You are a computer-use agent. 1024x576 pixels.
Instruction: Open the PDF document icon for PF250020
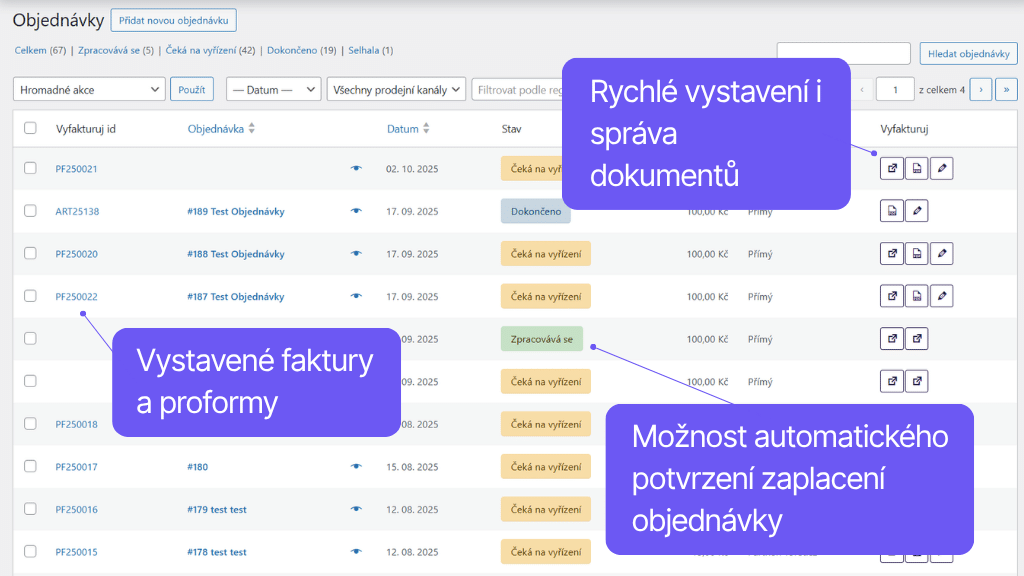tap(916, 253)
